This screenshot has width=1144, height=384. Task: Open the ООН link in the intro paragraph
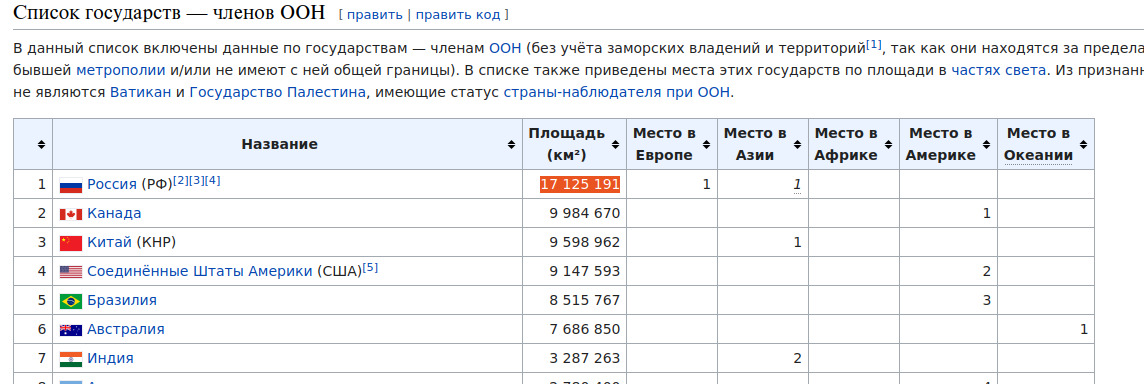coord(505,49)
